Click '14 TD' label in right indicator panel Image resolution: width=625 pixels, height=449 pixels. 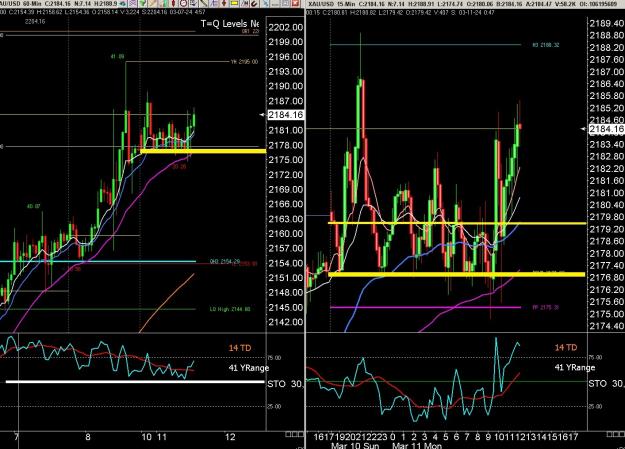tap(566, 347)
